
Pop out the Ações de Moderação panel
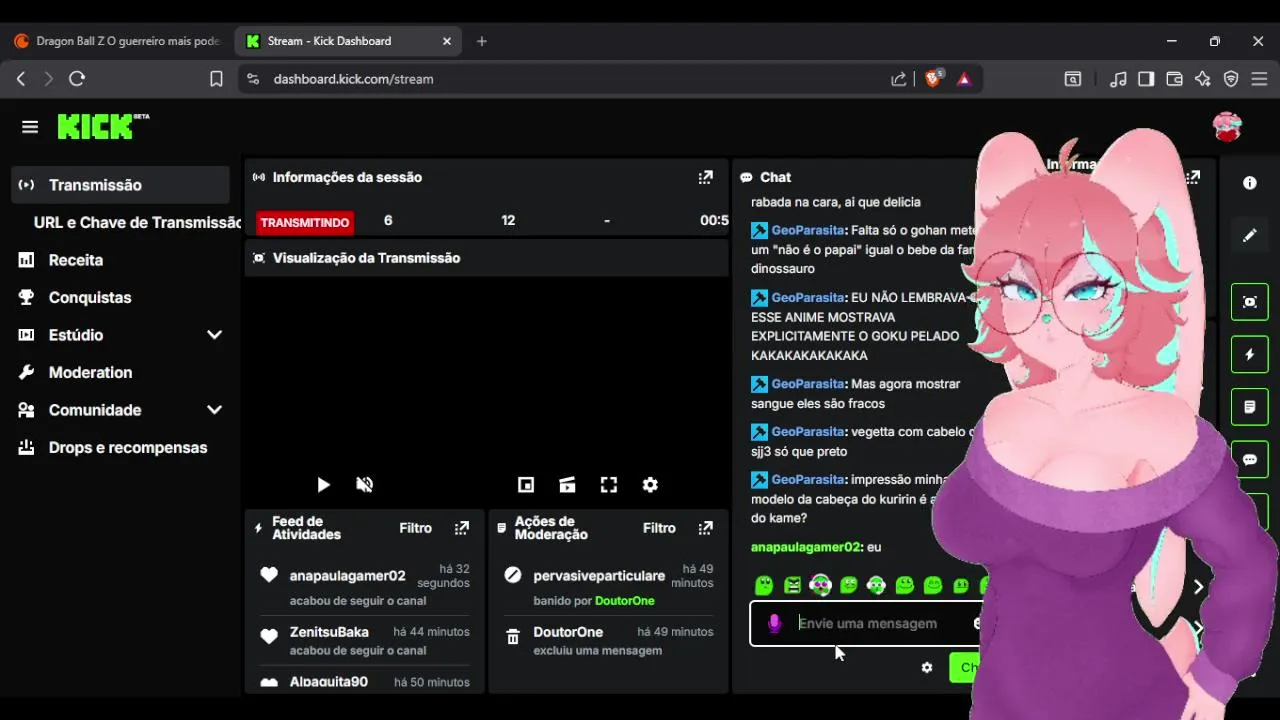coord(705,528)
